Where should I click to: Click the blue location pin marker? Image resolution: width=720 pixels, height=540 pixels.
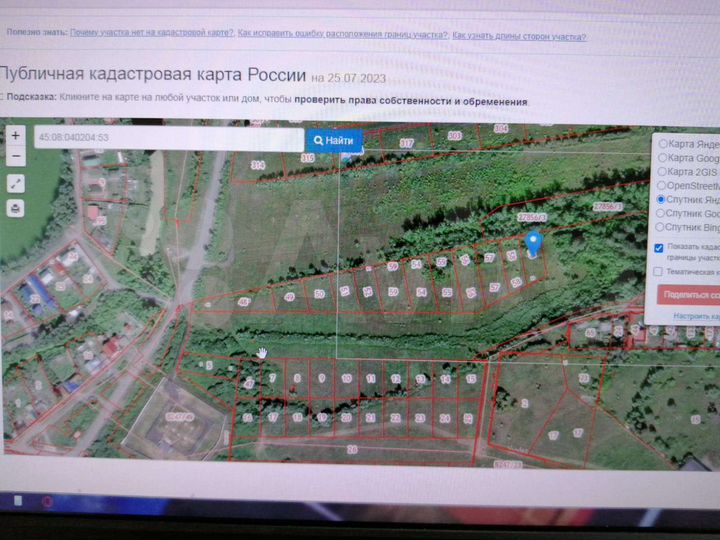tap(533, 244)
